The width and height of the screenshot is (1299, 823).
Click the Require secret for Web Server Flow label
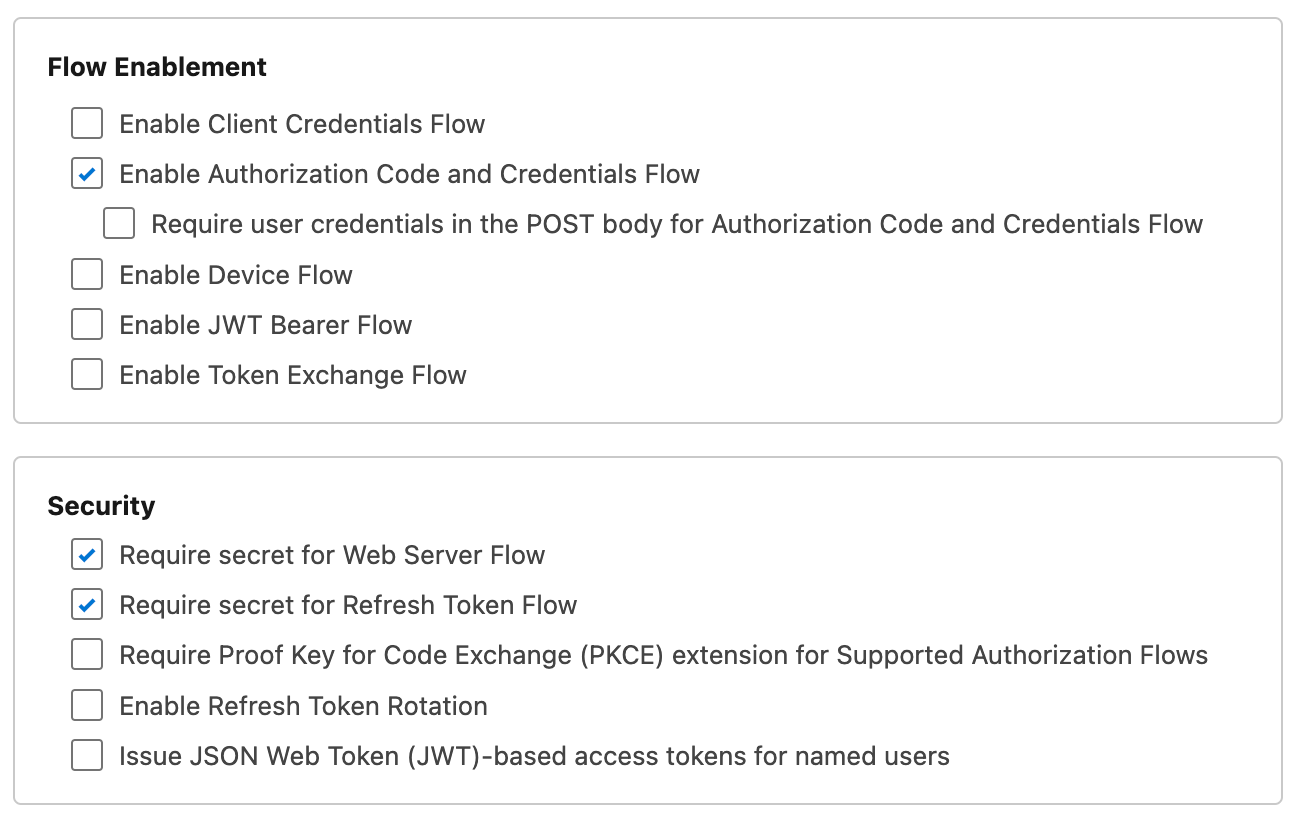[x=331, y=554]
